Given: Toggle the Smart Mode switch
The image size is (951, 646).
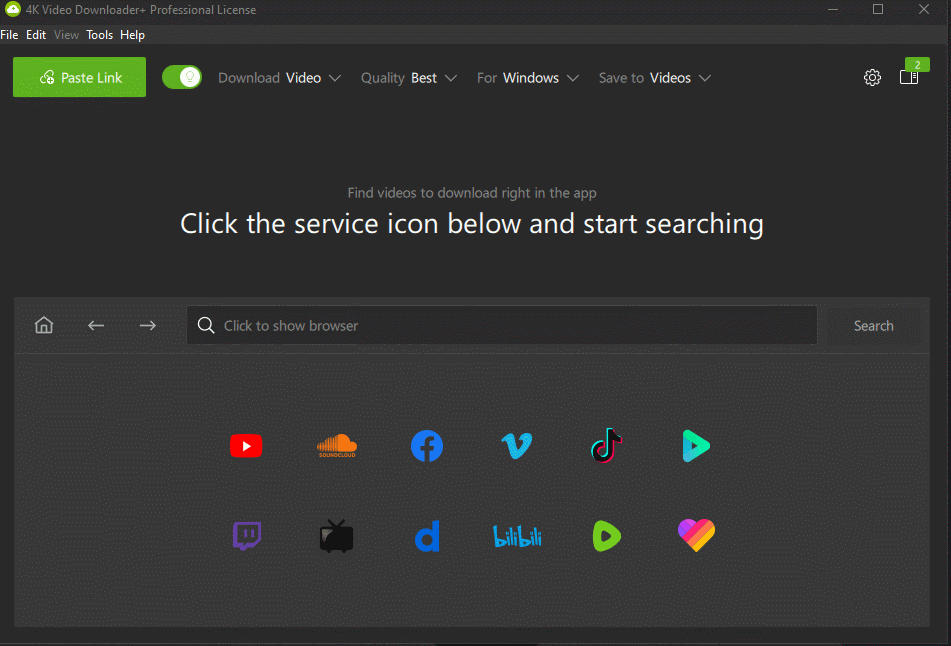Looking at the screenshot, I should point(182,77).
